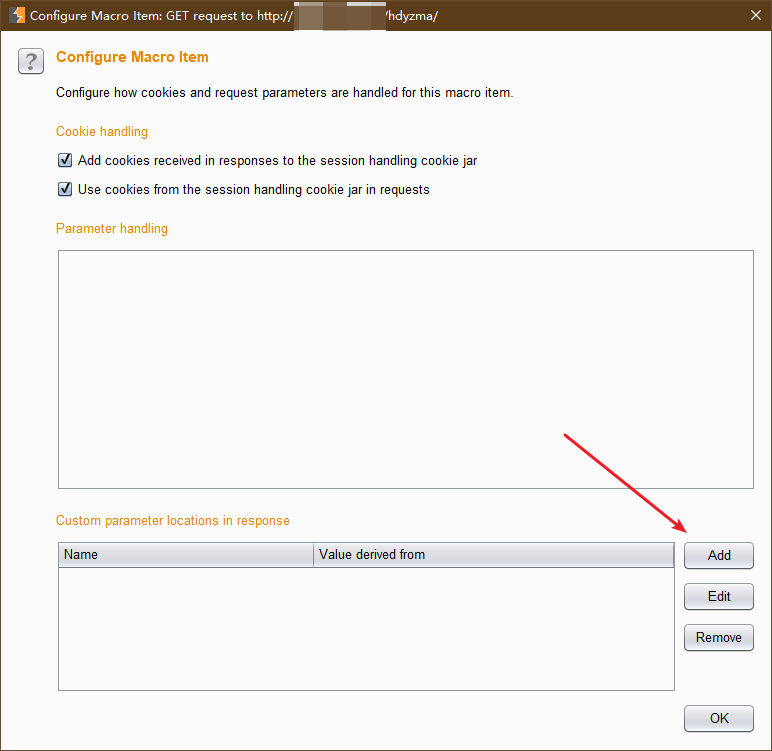
Task: Click inside the empty Parameter handling list
Action: pyautogui.click(x=405, y=369)
